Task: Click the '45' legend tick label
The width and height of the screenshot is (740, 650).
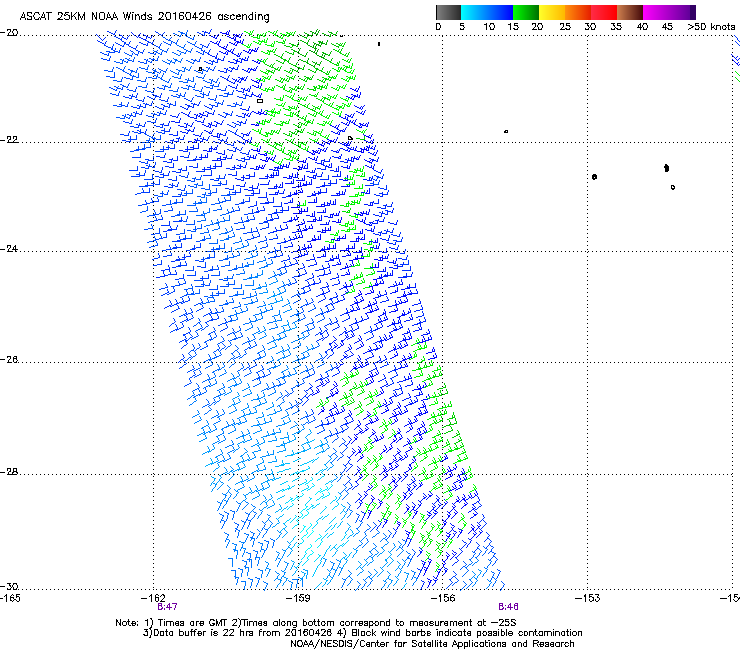Action: pos(667,27)
